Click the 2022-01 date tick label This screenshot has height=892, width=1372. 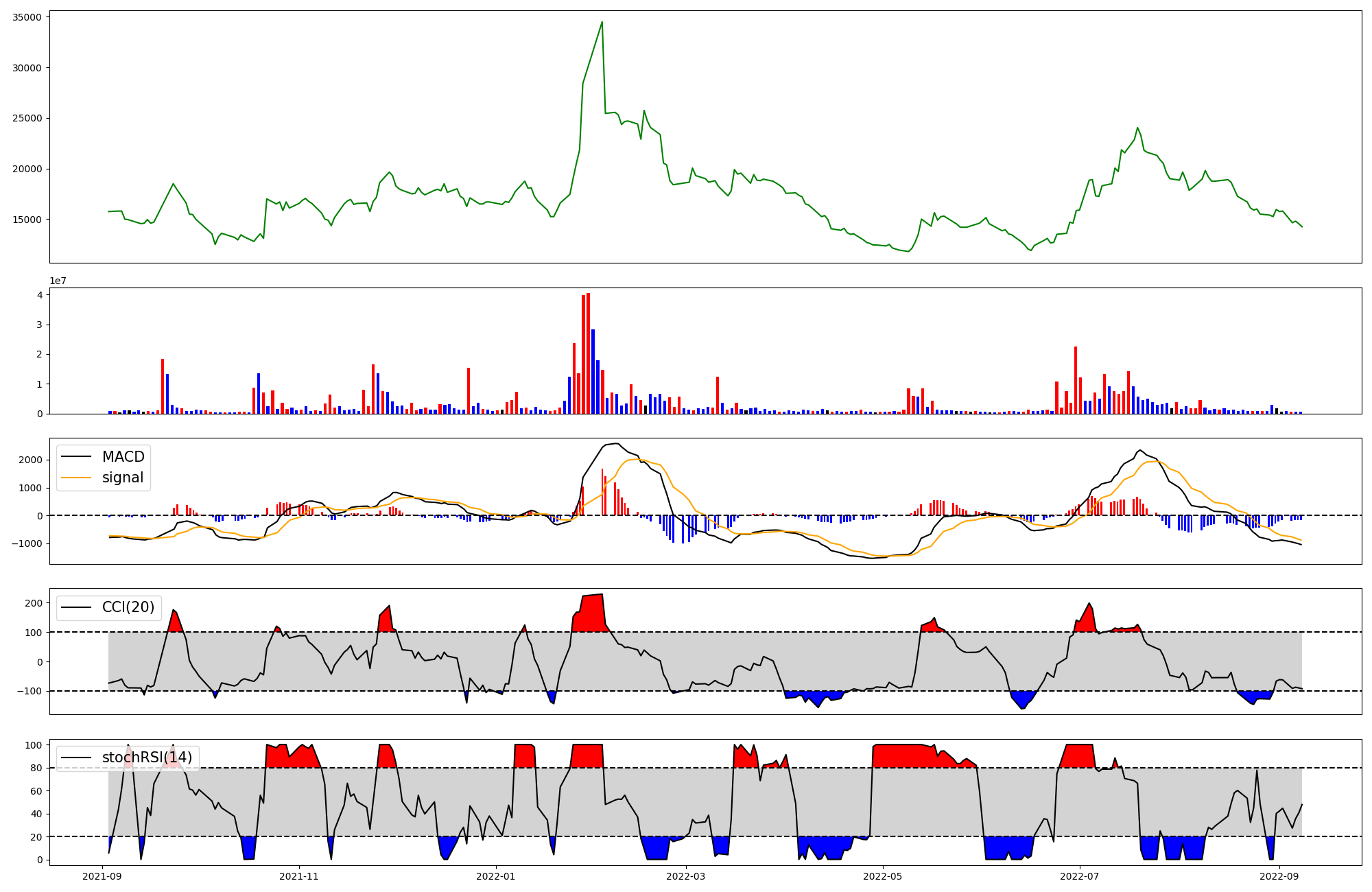(495, 876)
